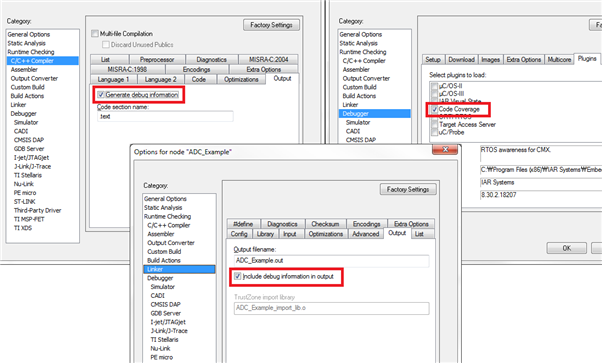602x363 pixels.
Task: Select GDB Server in linker dialog list
Action: tap(165, 313)
